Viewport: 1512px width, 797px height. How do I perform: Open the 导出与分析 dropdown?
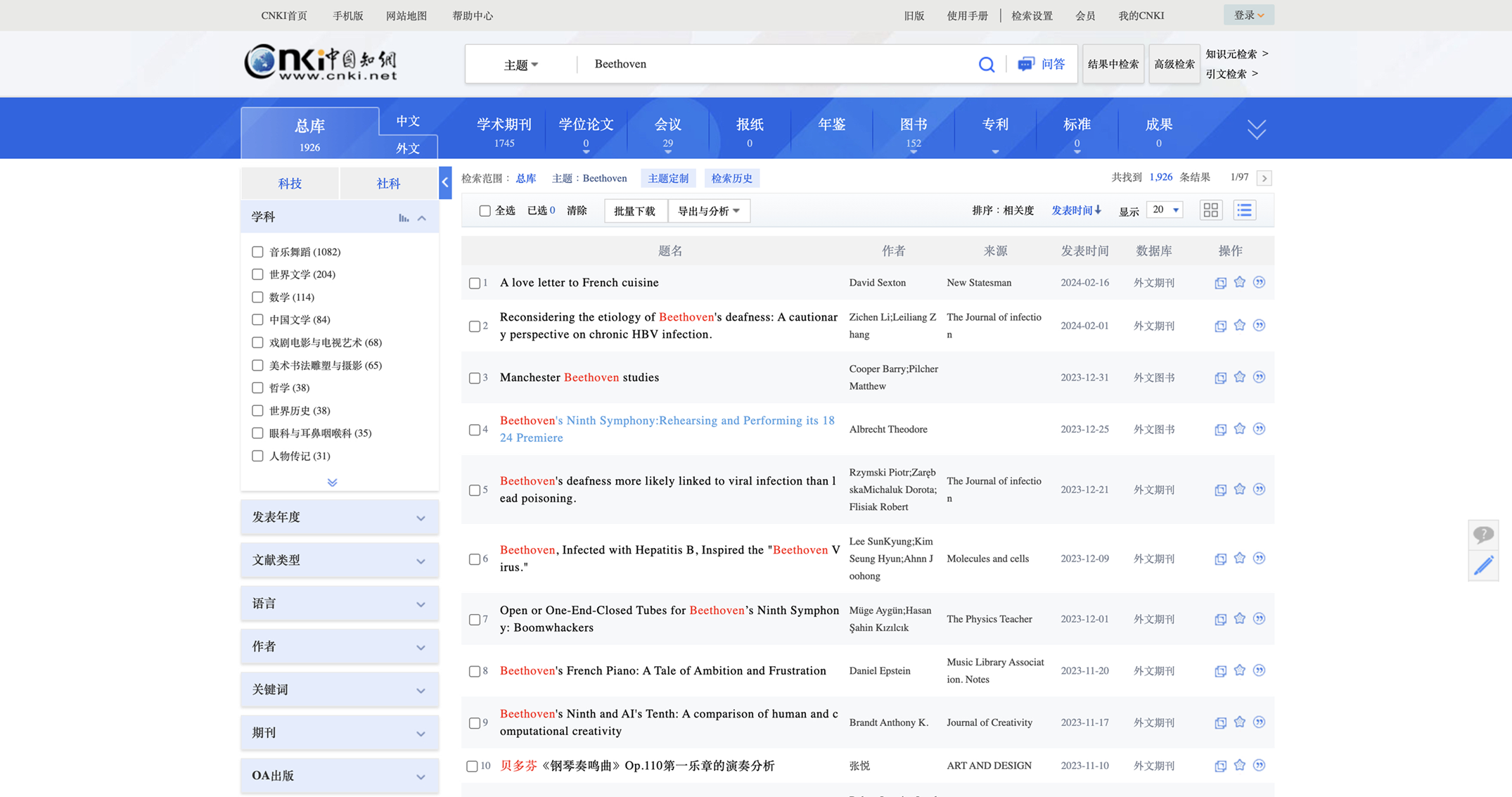pyautogui.click(x=708, y=210)
